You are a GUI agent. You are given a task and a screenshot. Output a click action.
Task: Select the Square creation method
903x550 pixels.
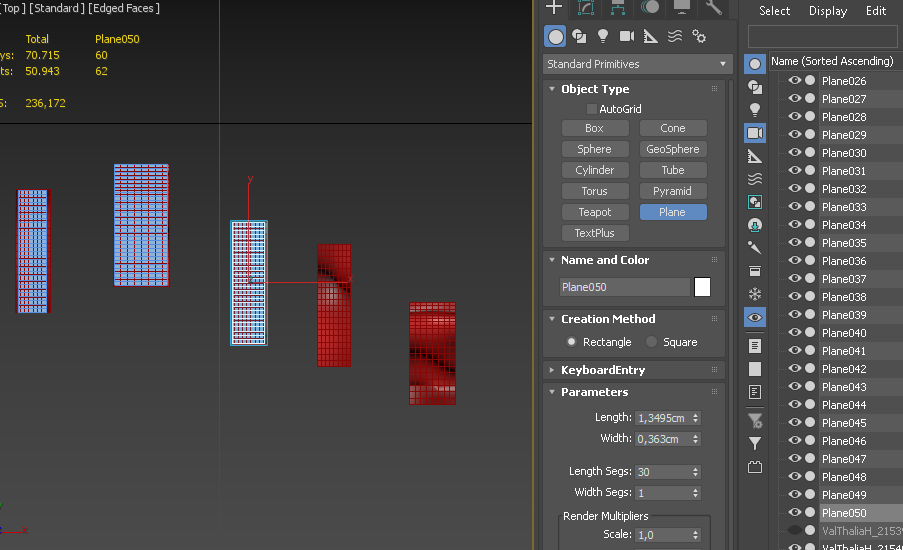652,342
